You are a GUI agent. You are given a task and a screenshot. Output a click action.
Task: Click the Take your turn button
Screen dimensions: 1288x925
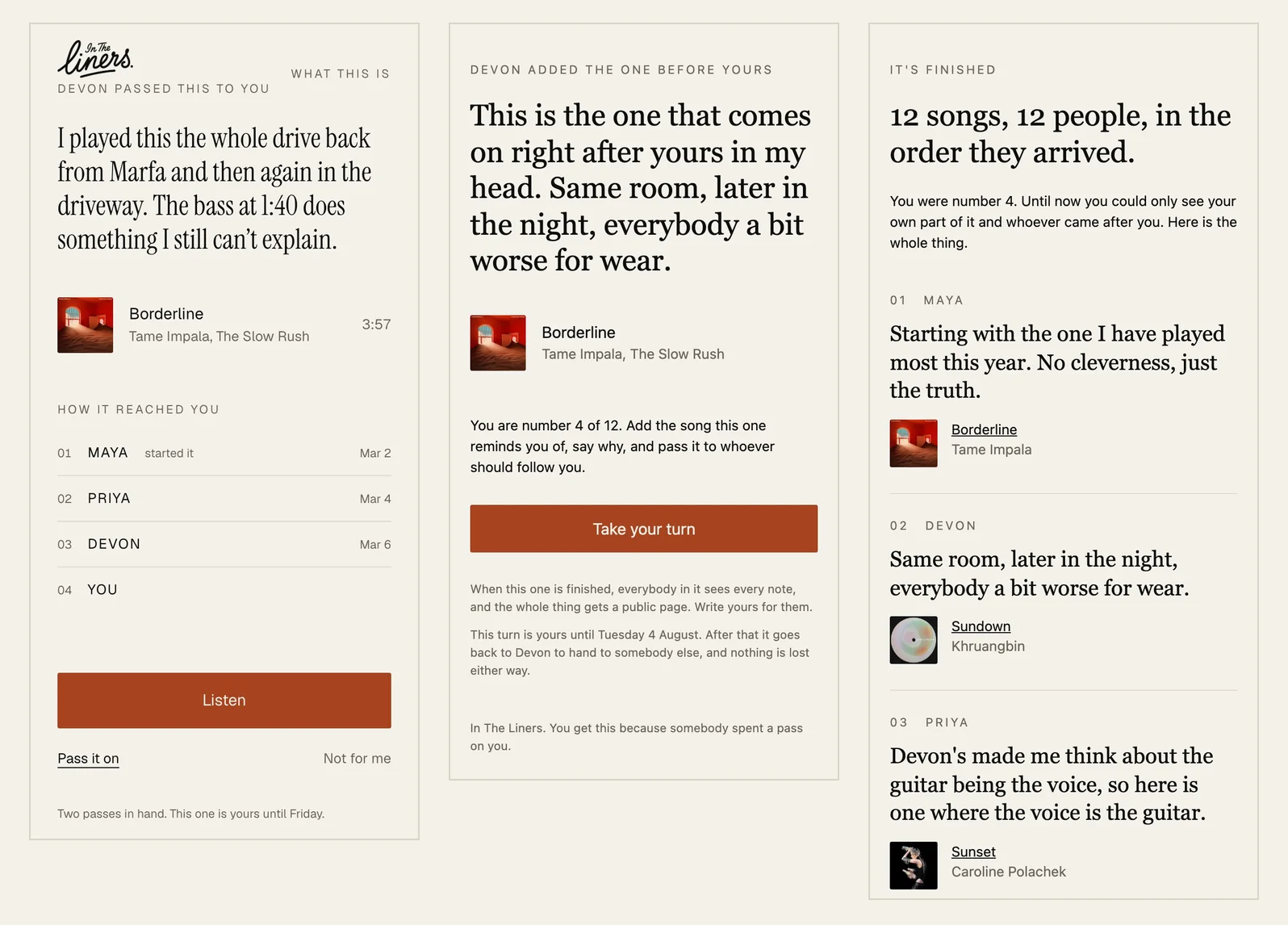coord(644,529)
